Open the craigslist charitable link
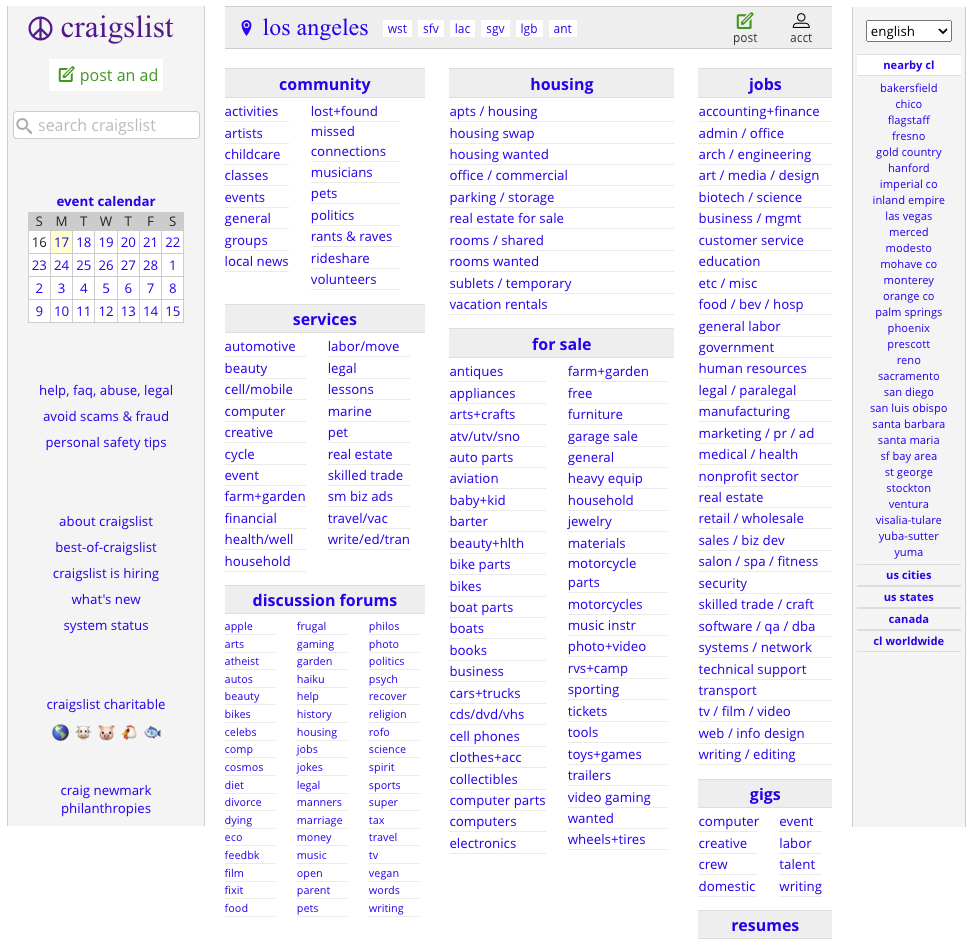The image size is (973, 941). pyautogui.click(x=105, y=704)
